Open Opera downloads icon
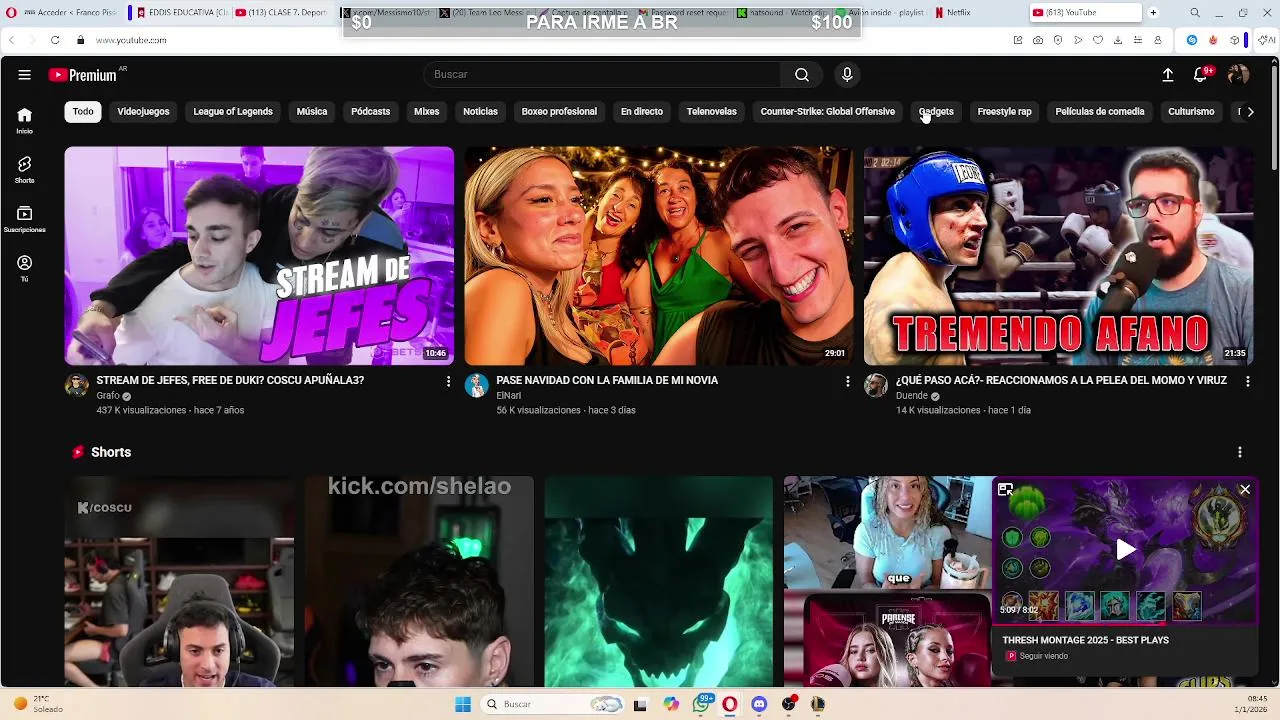Screen dimensions: 1280x720 click(x=1118, y=40)
